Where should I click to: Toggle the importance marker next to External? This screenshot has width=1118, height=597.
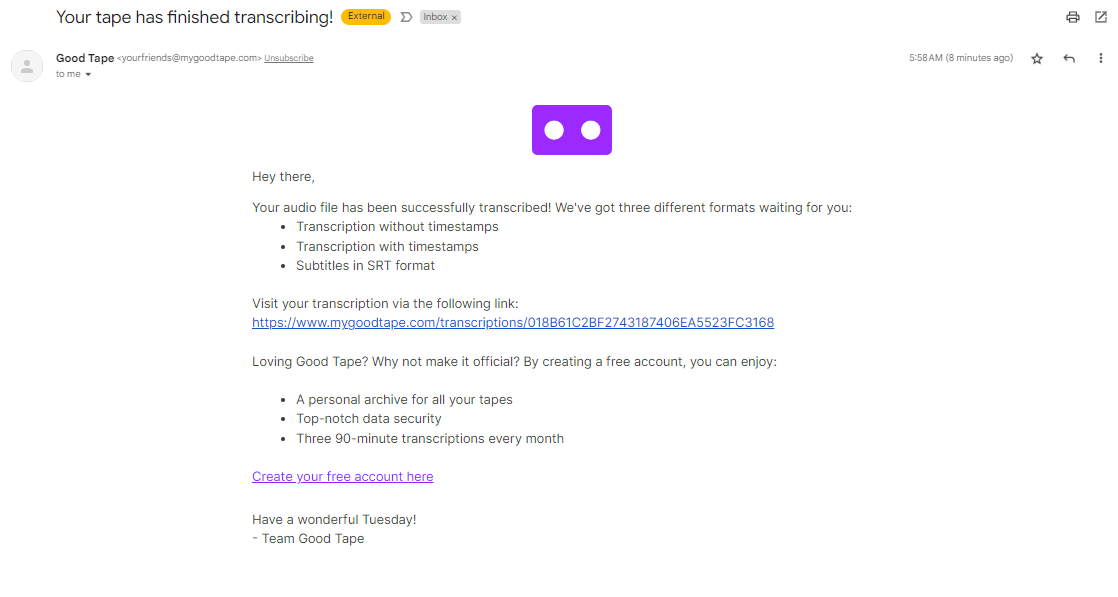406,17
